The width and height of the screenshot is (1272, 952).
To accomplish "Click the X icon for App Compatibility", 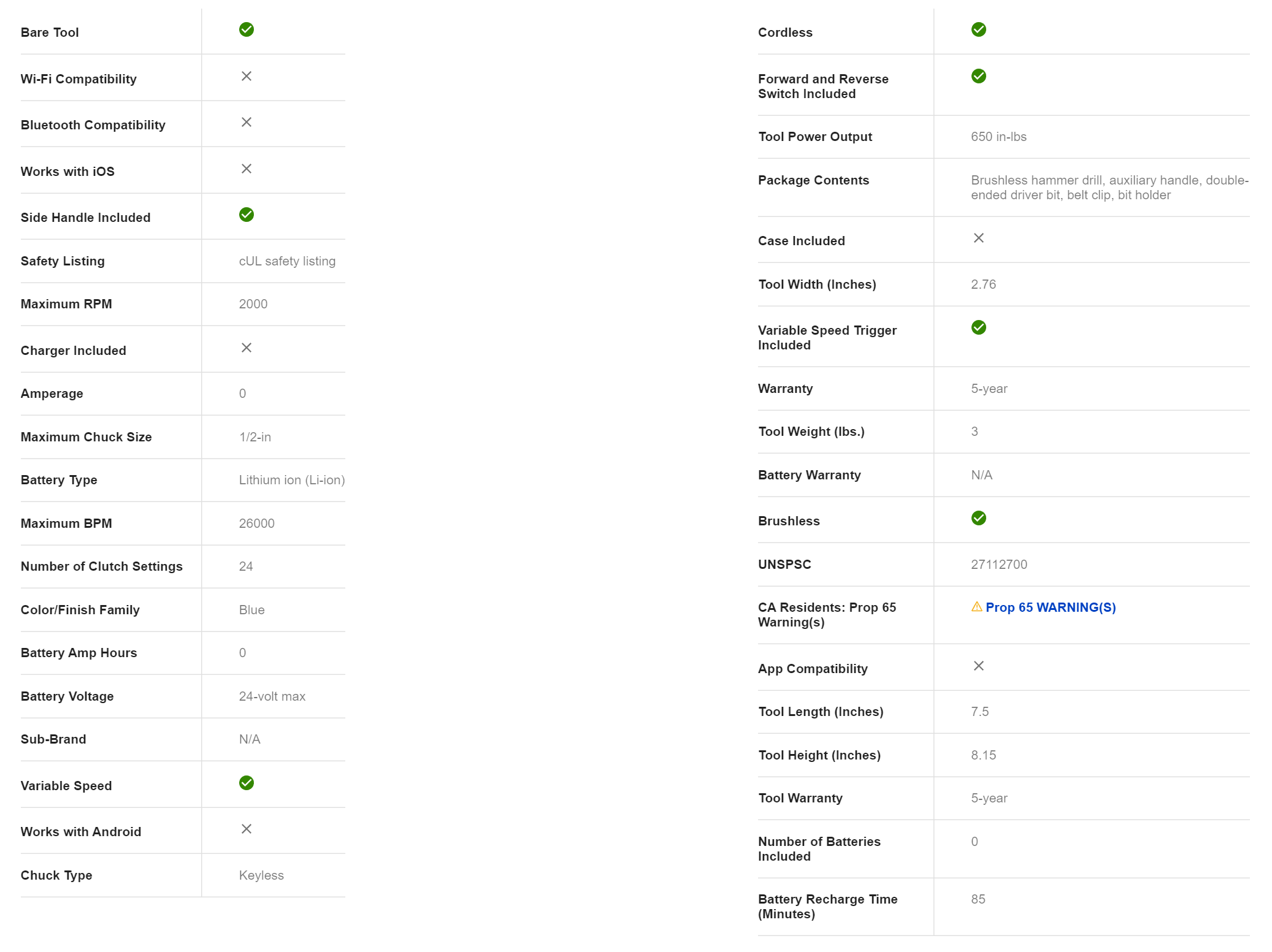I will [979, 666].
